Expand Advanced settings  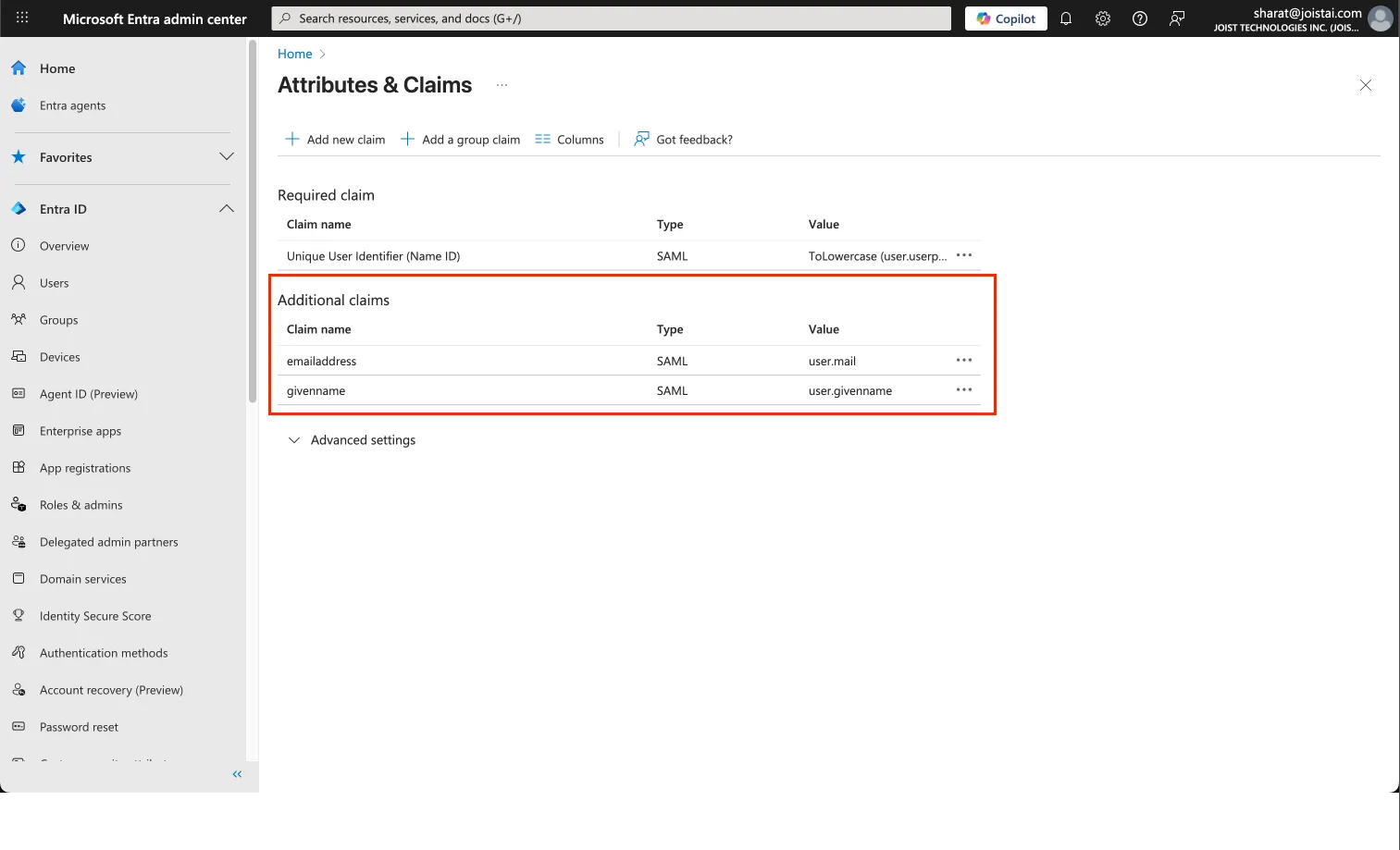(352, 440)
